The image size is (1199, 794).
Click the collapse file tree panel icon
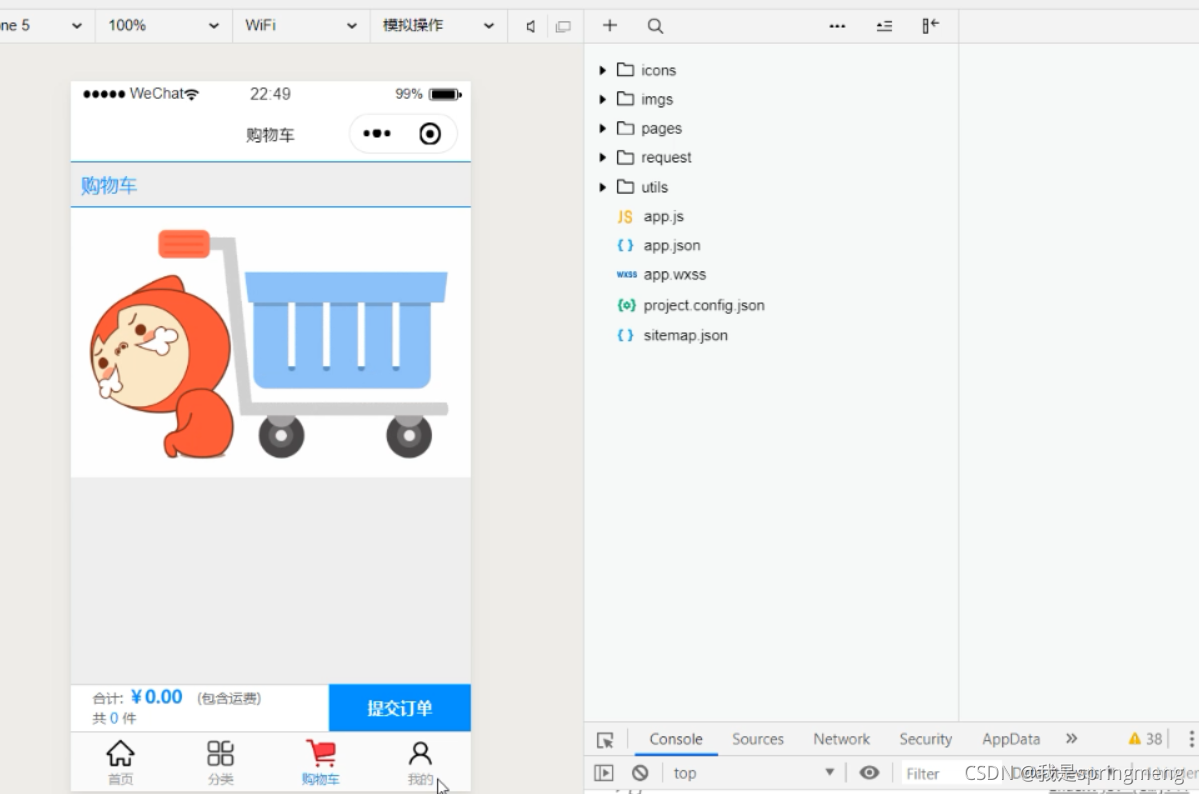pyautogui.click(x=930, y=26)
